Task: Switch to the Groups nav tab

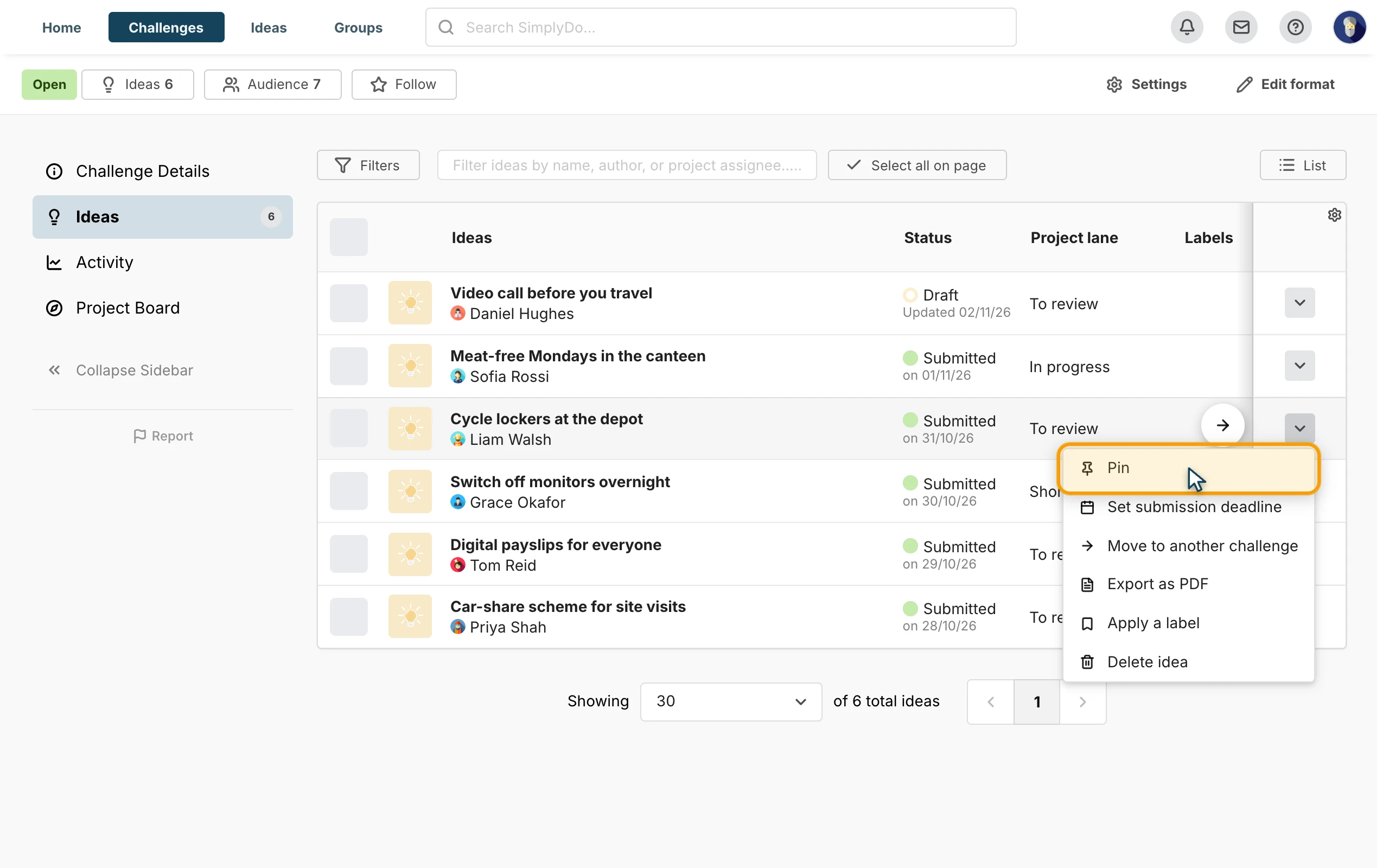Action: [358, 28]
